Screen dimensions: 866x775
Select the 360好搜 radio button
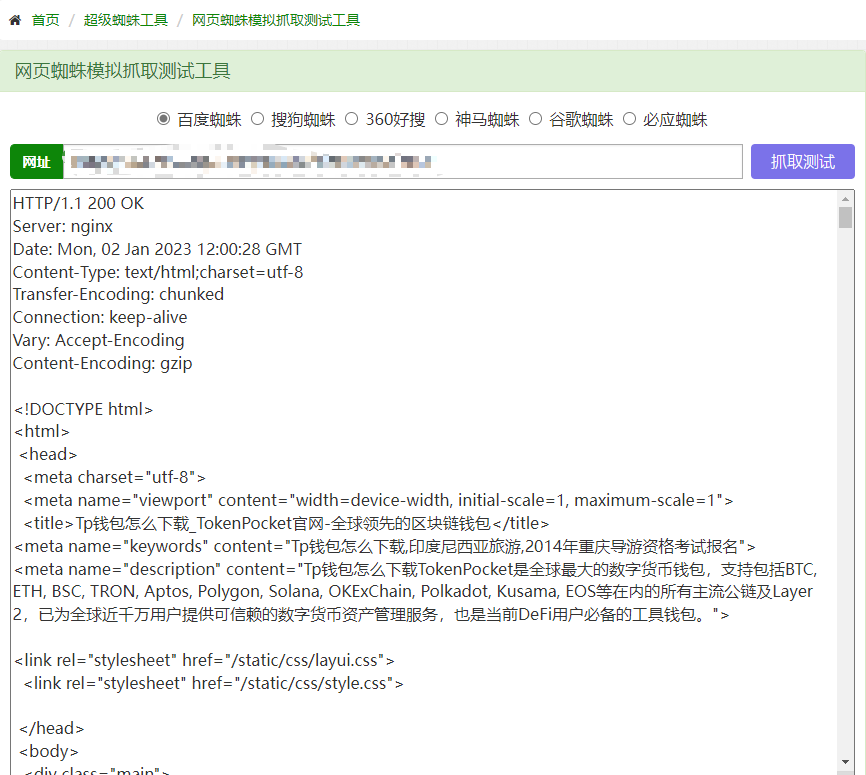pyautogui.click(x=351, y=119)
